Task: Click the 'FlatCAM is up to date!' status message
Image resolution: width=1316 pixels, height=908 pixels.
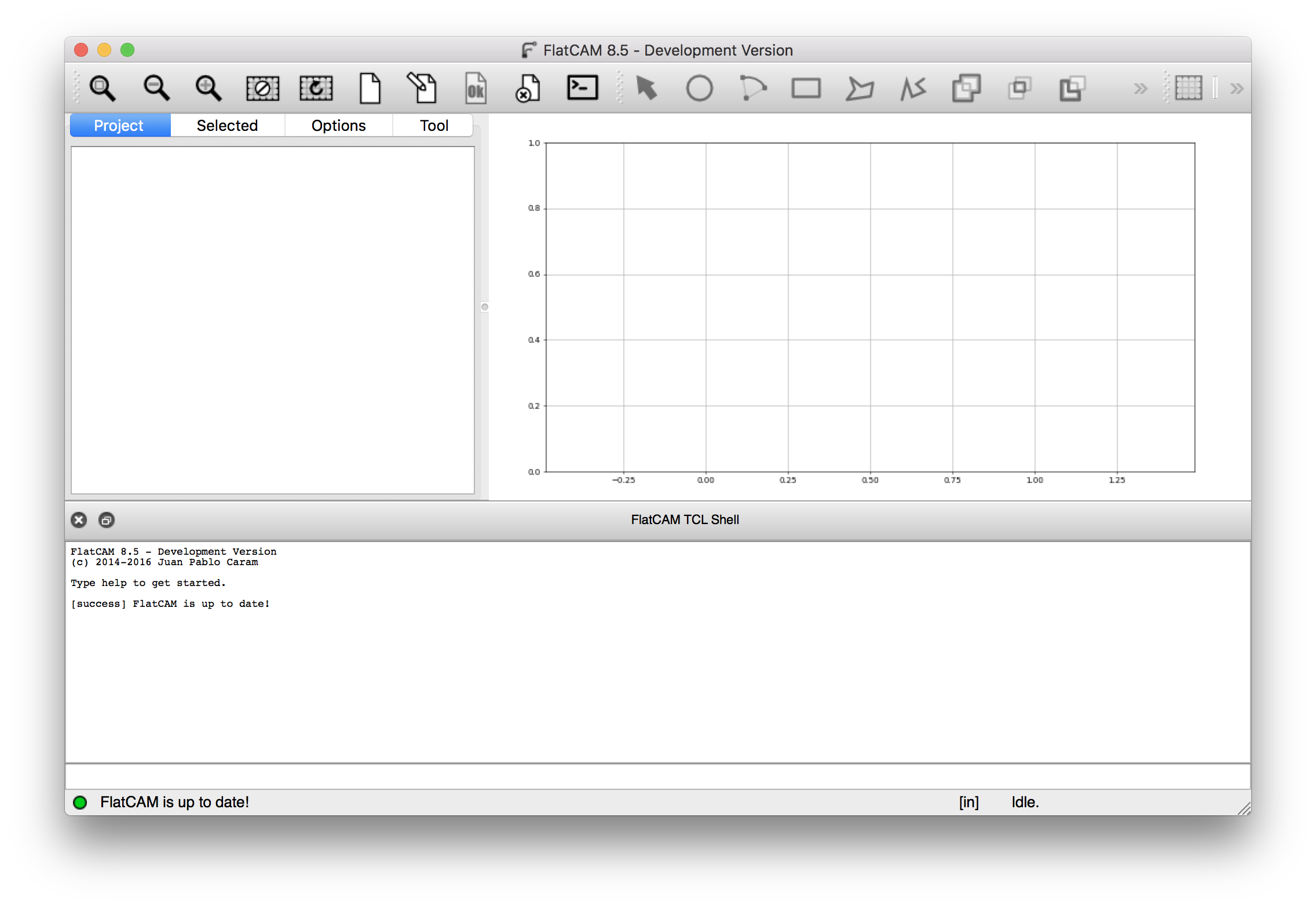Action: tap(174, 802)
